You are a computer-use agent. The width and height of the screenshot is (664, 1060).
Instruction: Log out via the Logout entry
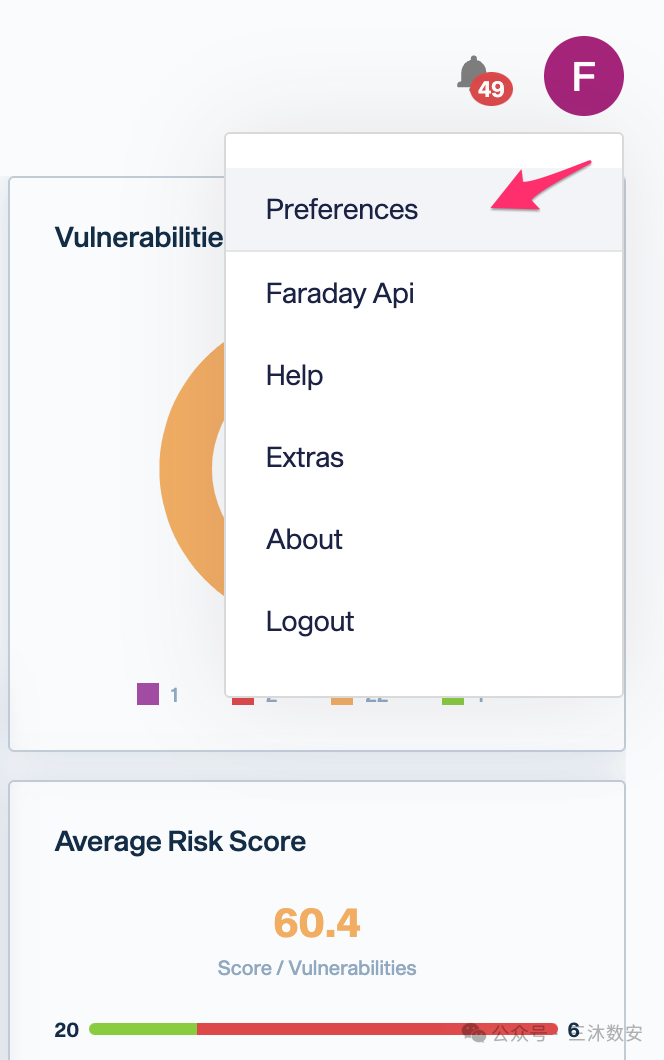310,621
